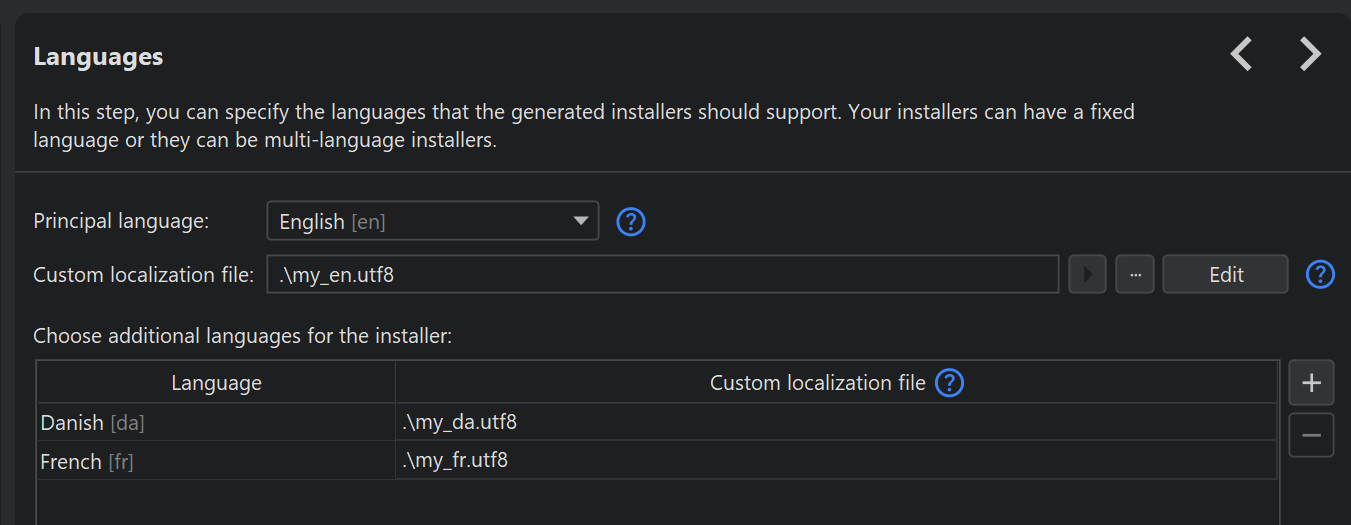The image size is (1351, 525).
Task: Click the Edit button
Action: (x=1225, y=274)
